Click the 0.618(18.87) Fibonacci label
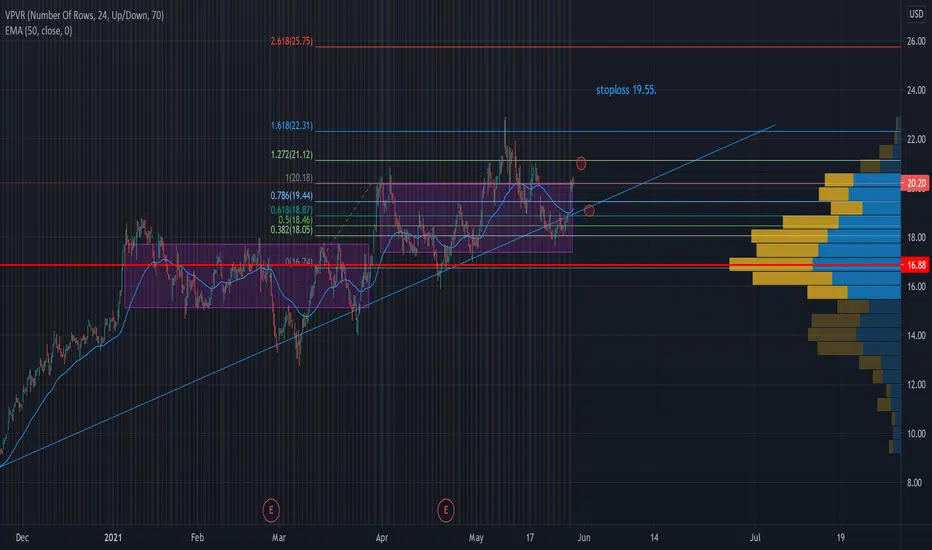The image size is (932, 550). click(x=291, y=210)
